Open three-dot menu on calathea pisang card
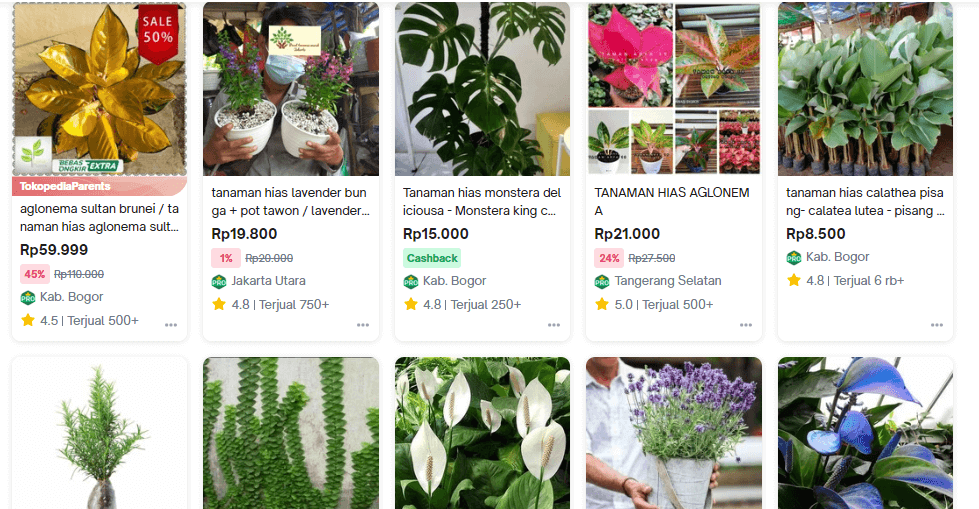The width and height of the screenshot is (979, 509). [x=937, y=325]
